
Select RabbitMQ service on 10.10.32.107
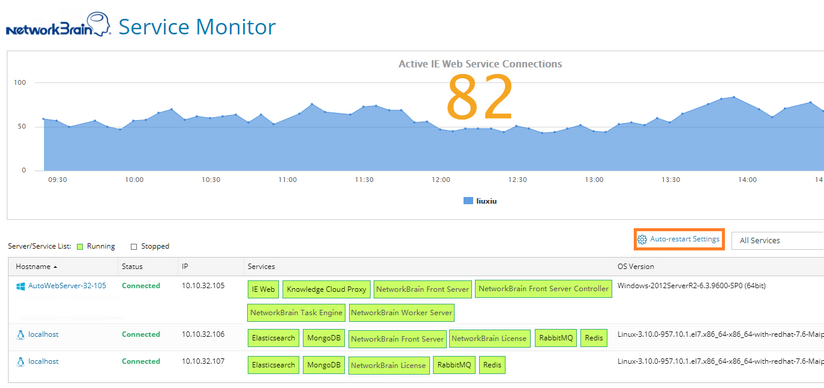coord(455,365)
